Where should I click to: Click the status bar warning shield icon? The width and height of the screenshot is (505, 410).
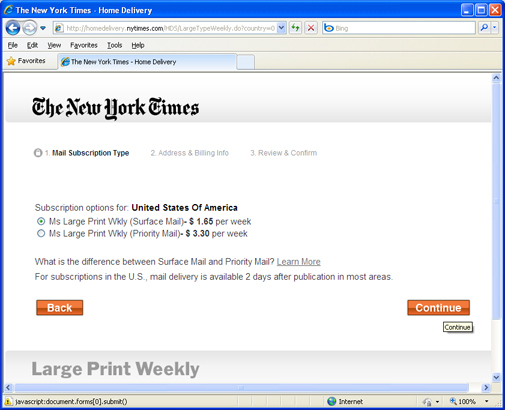click(x=8, y=401)
